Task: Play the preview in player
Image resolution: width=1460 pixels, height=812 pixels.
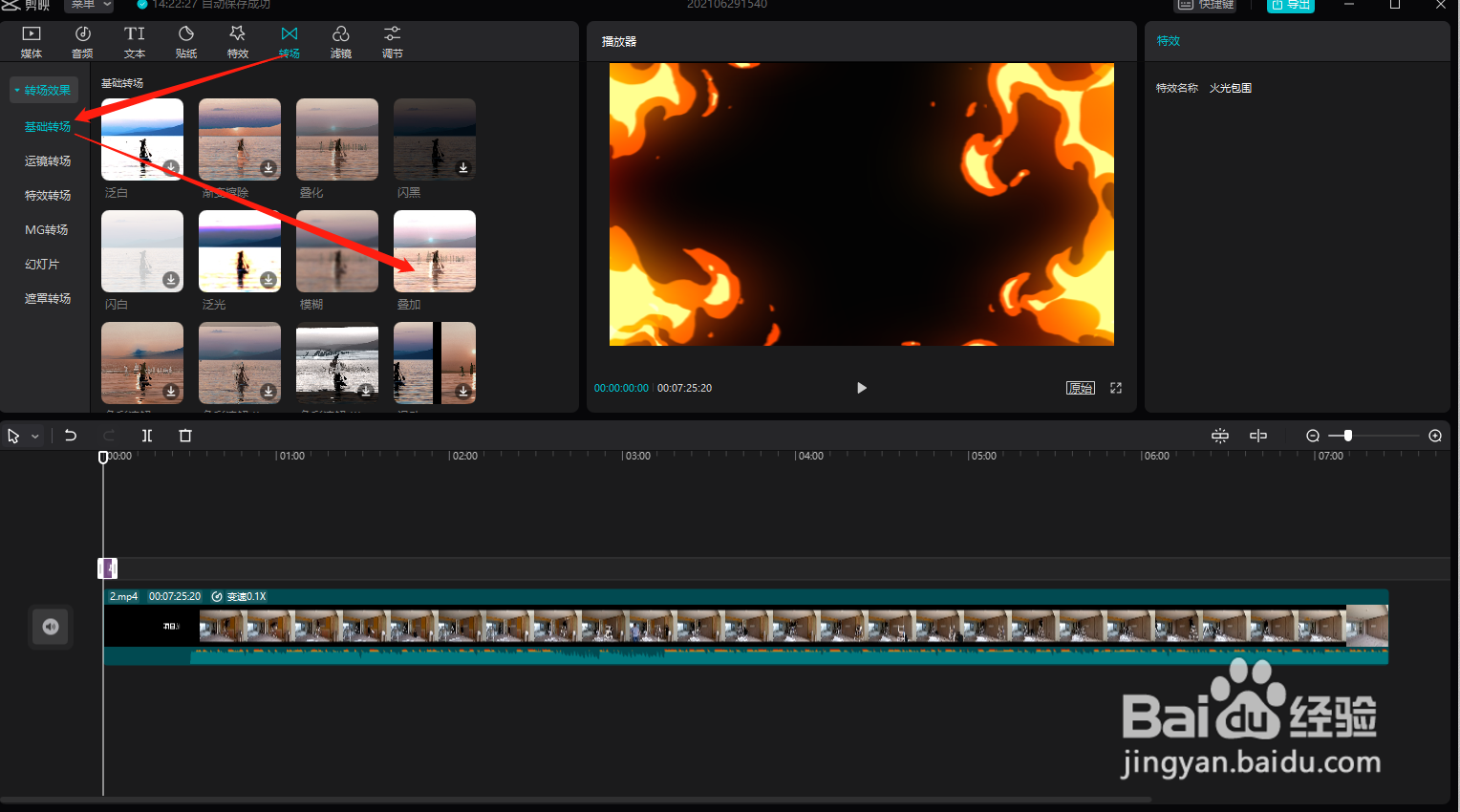Action: click(x=862, y=388)
